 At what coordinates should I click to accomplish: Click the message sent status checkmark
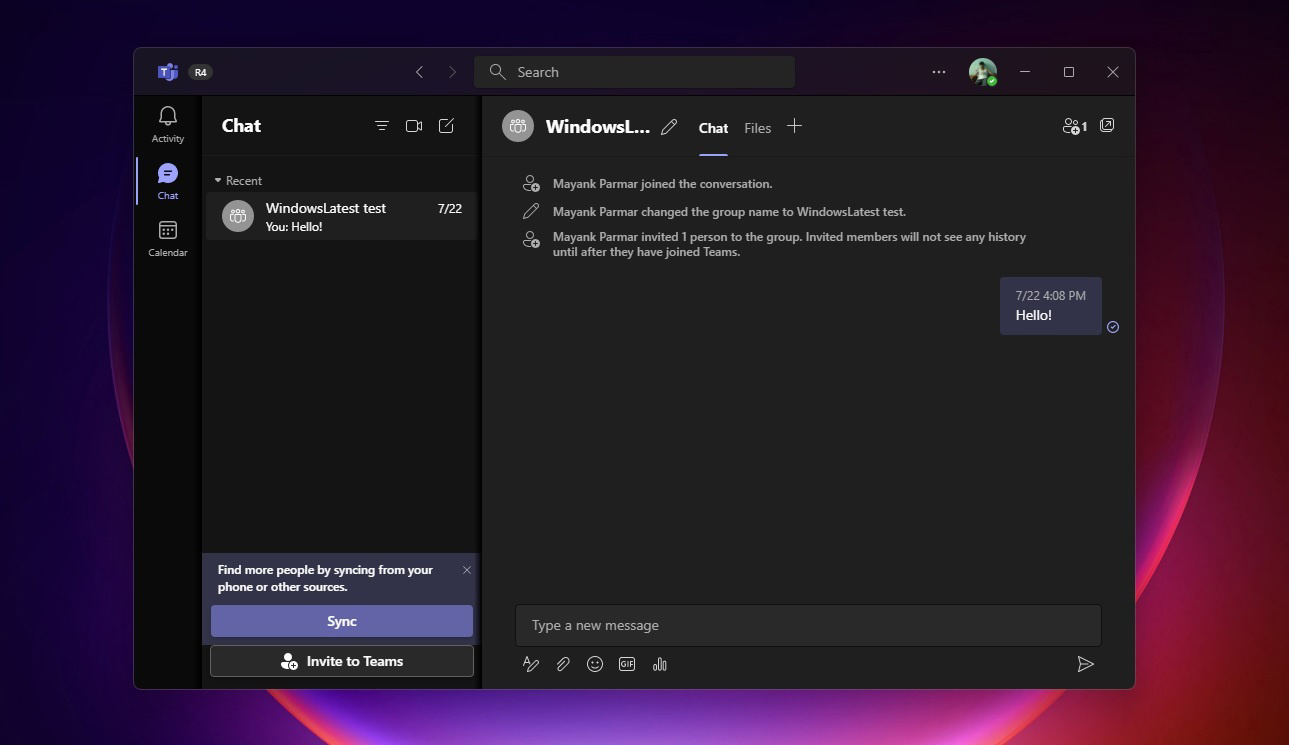pyautogui.click(x=1113, y=327)
